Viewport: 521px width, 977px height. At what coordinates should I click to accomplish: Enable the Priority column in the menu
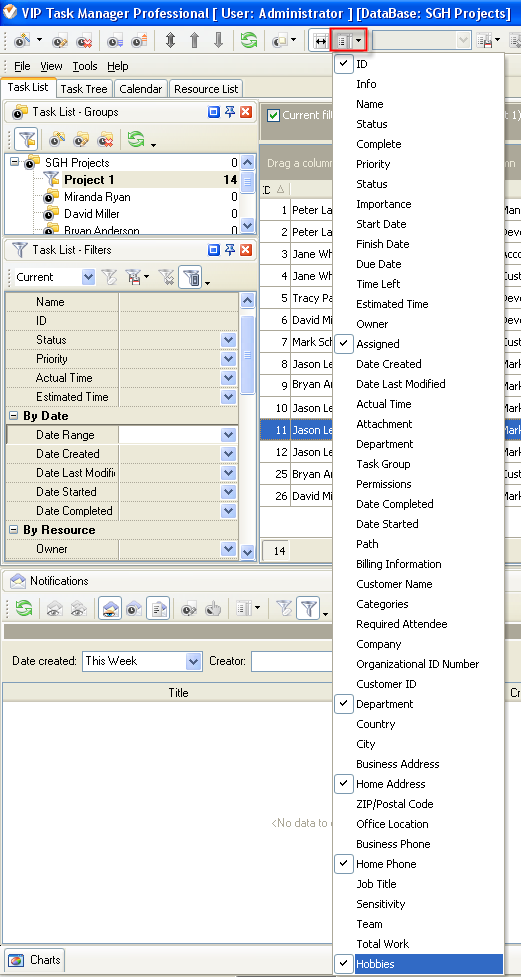[418, 164]
